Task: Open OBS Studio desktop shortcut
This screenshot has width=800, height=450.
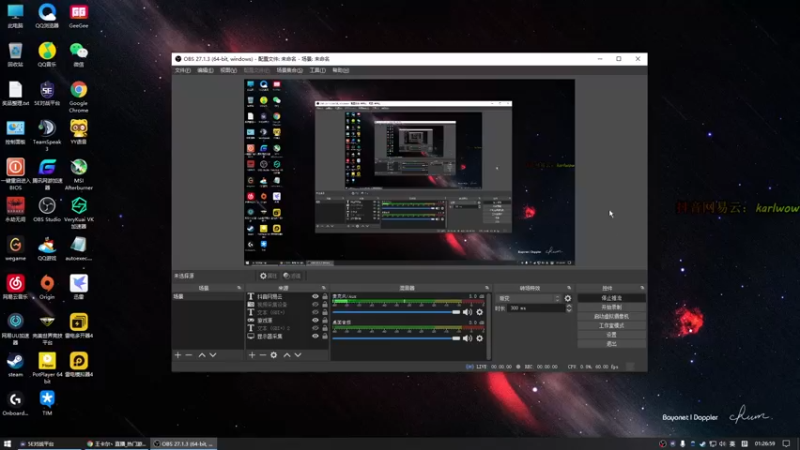Action: pyautogui.click(x=47, y=210)
